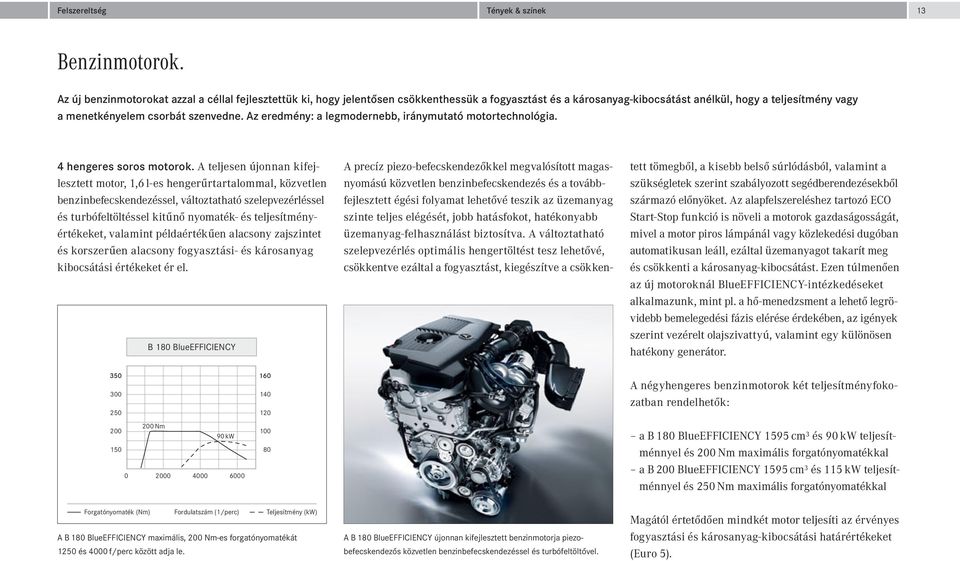Click the 2000 value on the rpm axis
The width and height of the screenshot is (960, 561).
tap(163, 476)
